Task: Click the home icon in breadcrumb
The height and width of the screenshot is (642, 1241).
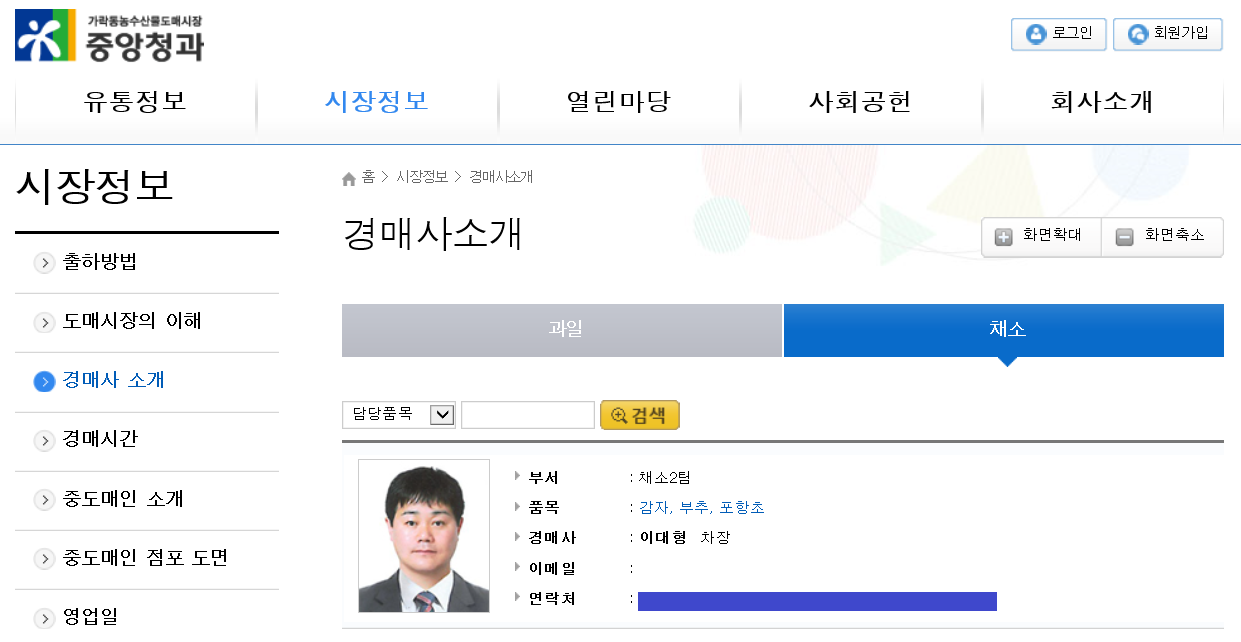Action: (349, 178)
